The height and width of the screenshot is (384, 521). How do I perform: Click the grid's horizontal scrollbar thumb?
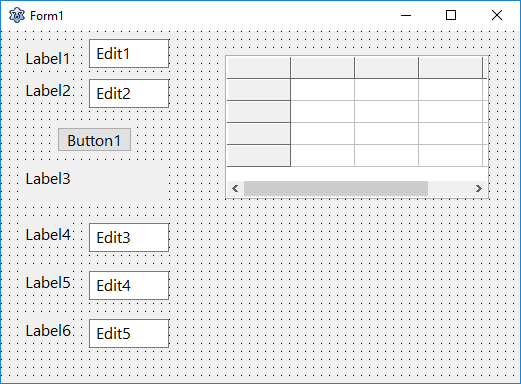pyautogui.click(x=336, y=189)
